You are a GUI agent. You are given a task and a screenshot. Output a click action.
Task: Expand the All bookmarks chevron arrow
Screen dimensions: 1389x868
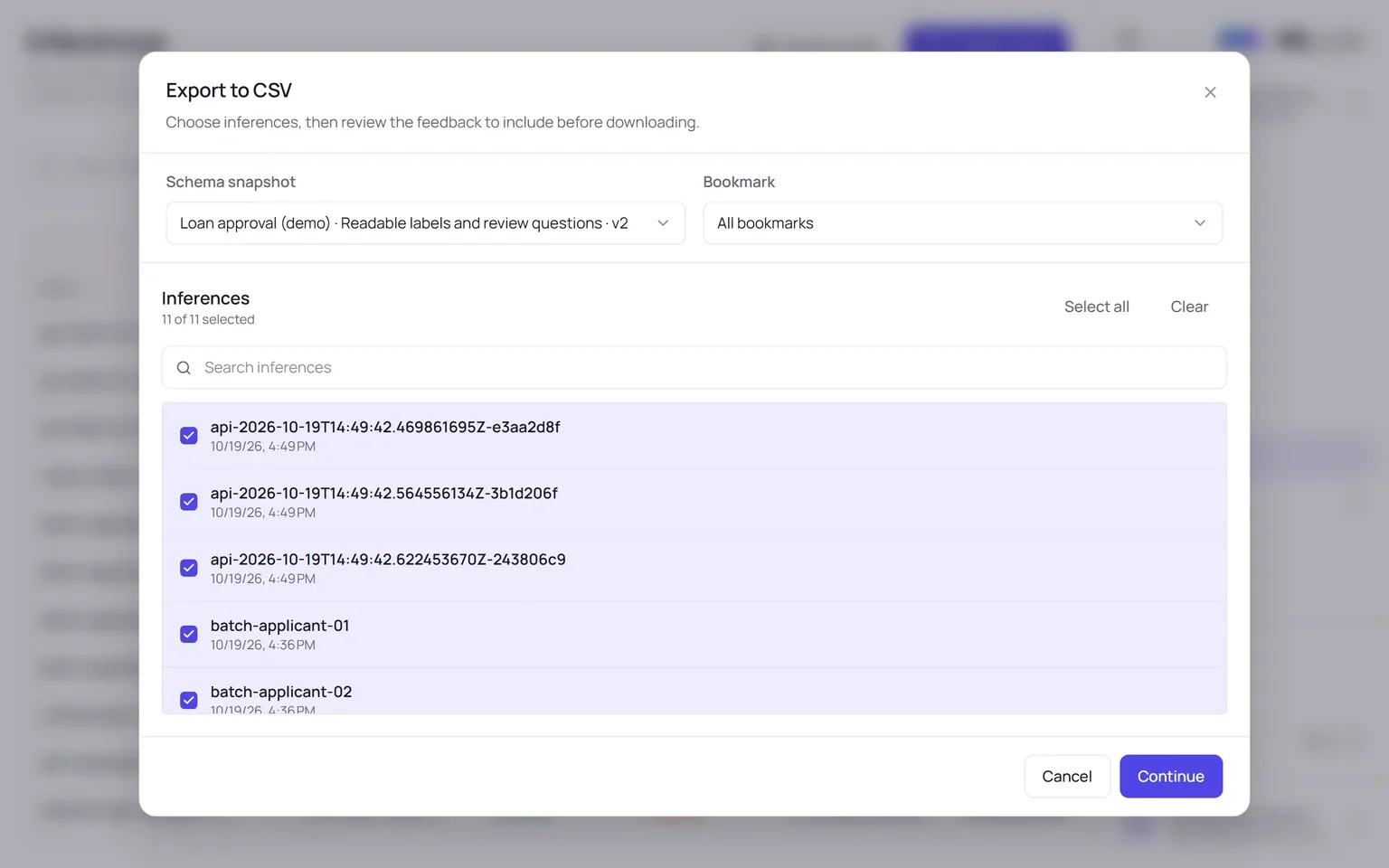(x=1200, y=223)
